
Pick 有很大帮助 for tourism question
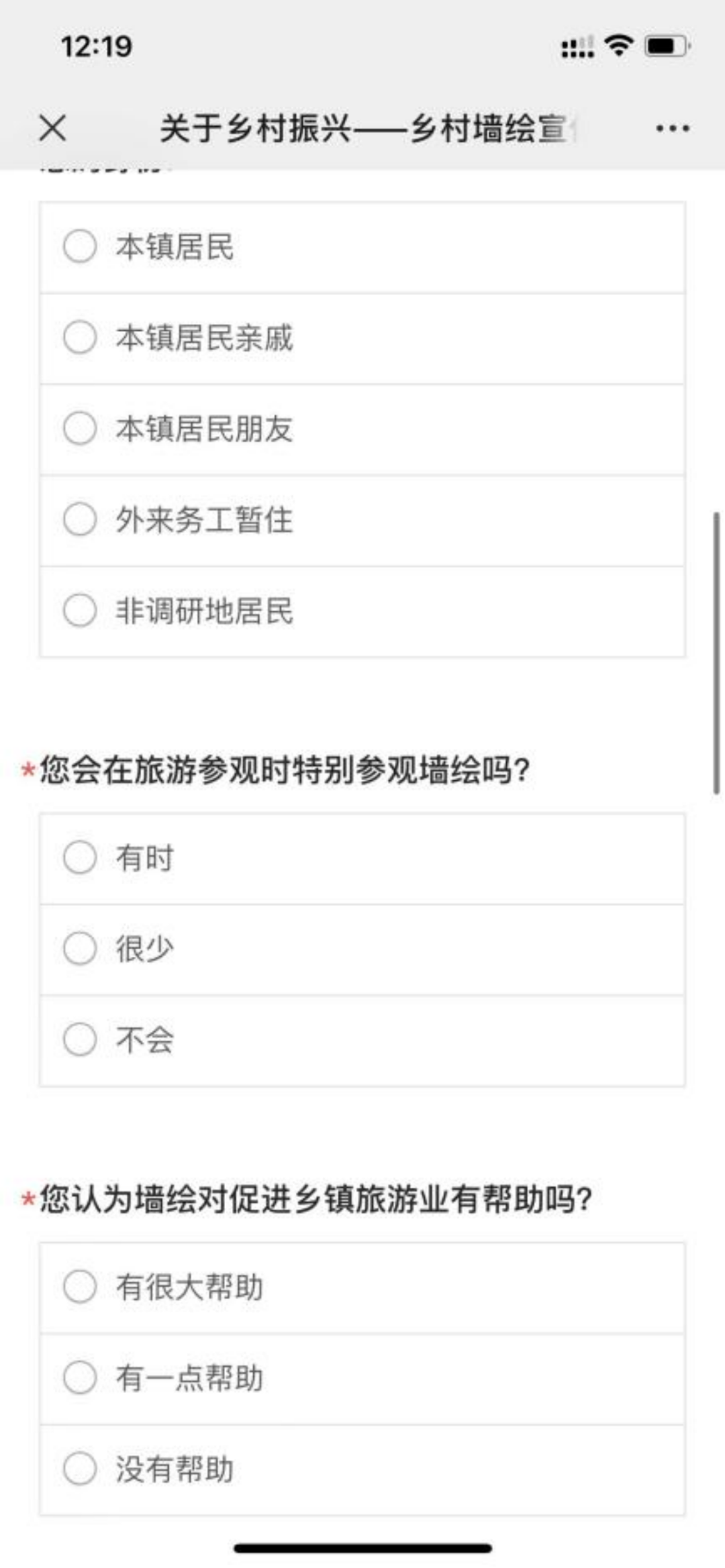[80, 1287]
